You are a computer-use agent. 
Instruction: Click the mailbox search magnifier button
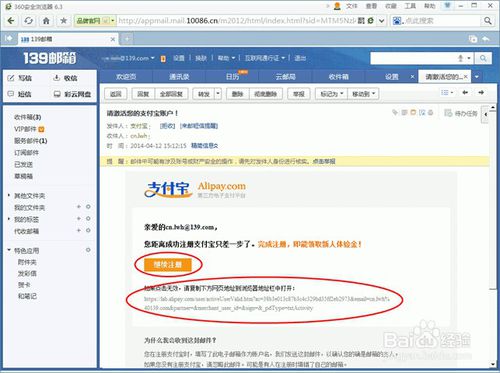pyautogui.click(x=483, y=58)
